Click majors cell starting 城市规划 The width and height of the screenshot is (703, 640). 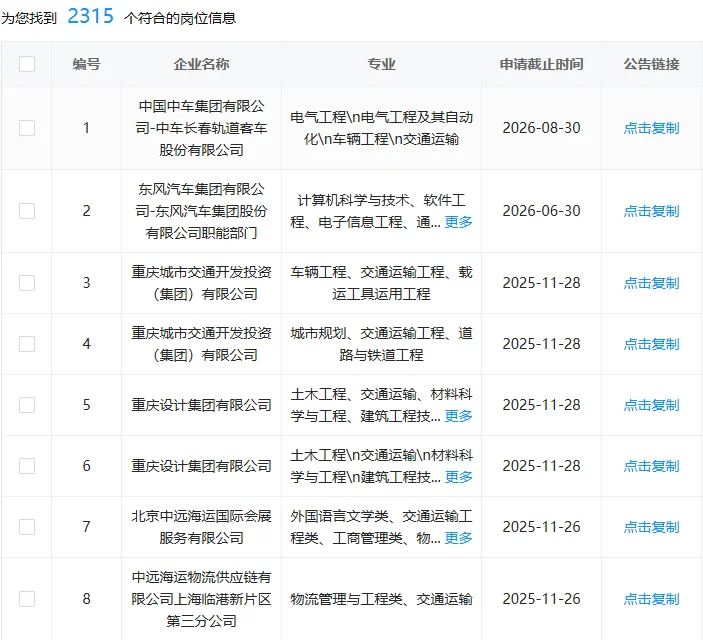[x=382, y=344]
